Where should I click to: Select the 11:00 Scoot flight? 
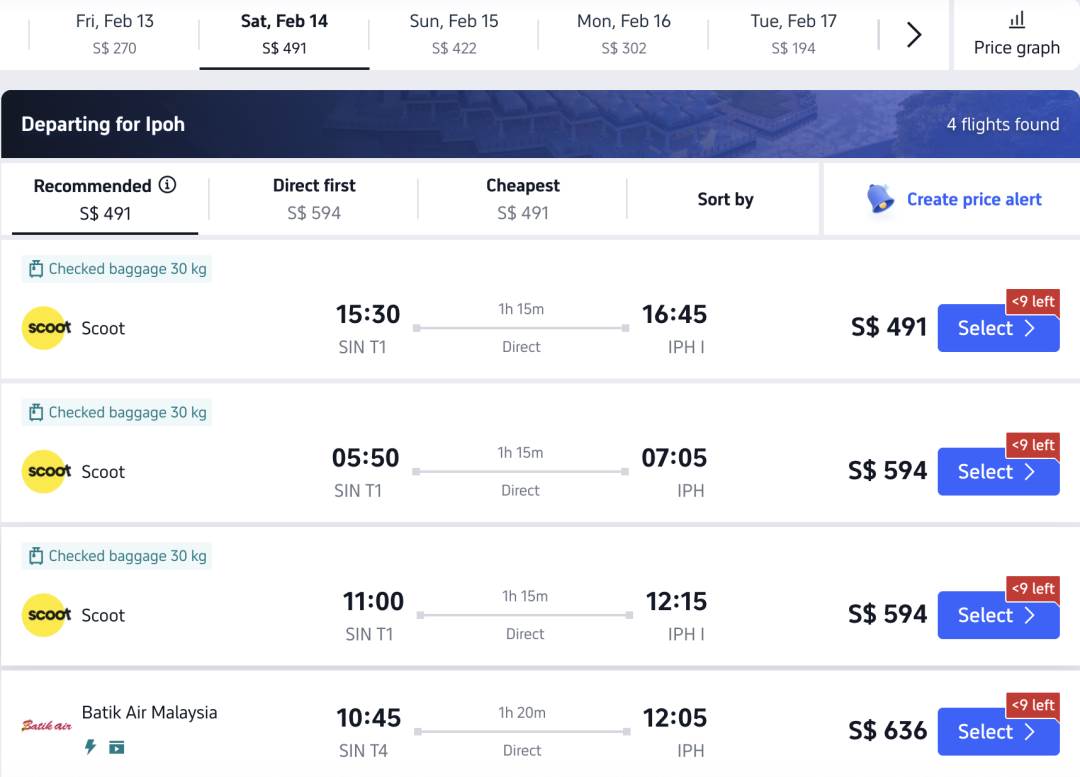(x=997, y=615)
